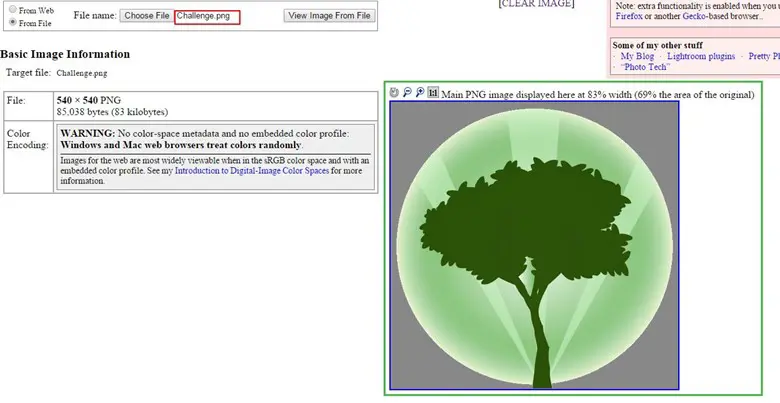Click the Pretty link in other stuff
The width and height of the screenshot is (780, 403).
pyautogui.click(x=763, y=57)
